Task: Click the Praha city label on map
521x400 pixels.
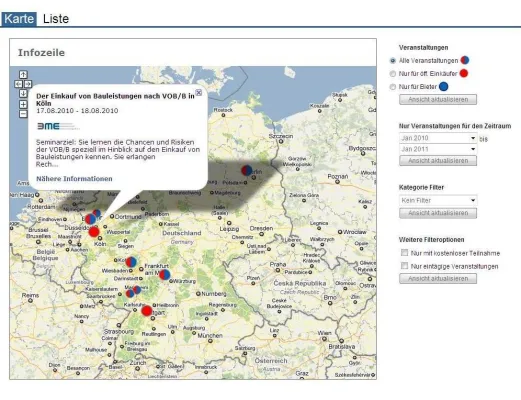Action: [278, 264]
